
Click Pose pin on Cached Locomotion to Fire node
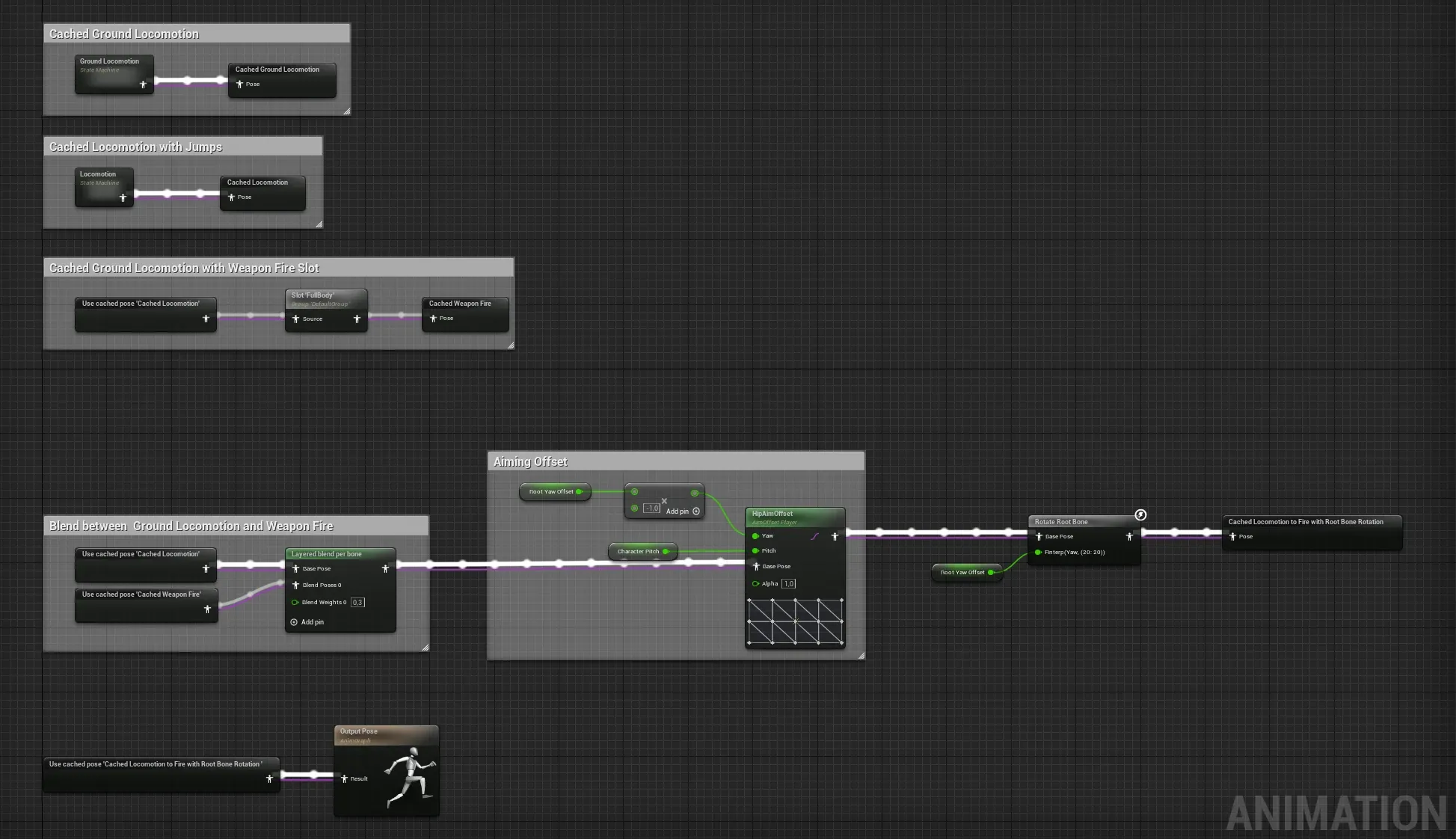1232,536
